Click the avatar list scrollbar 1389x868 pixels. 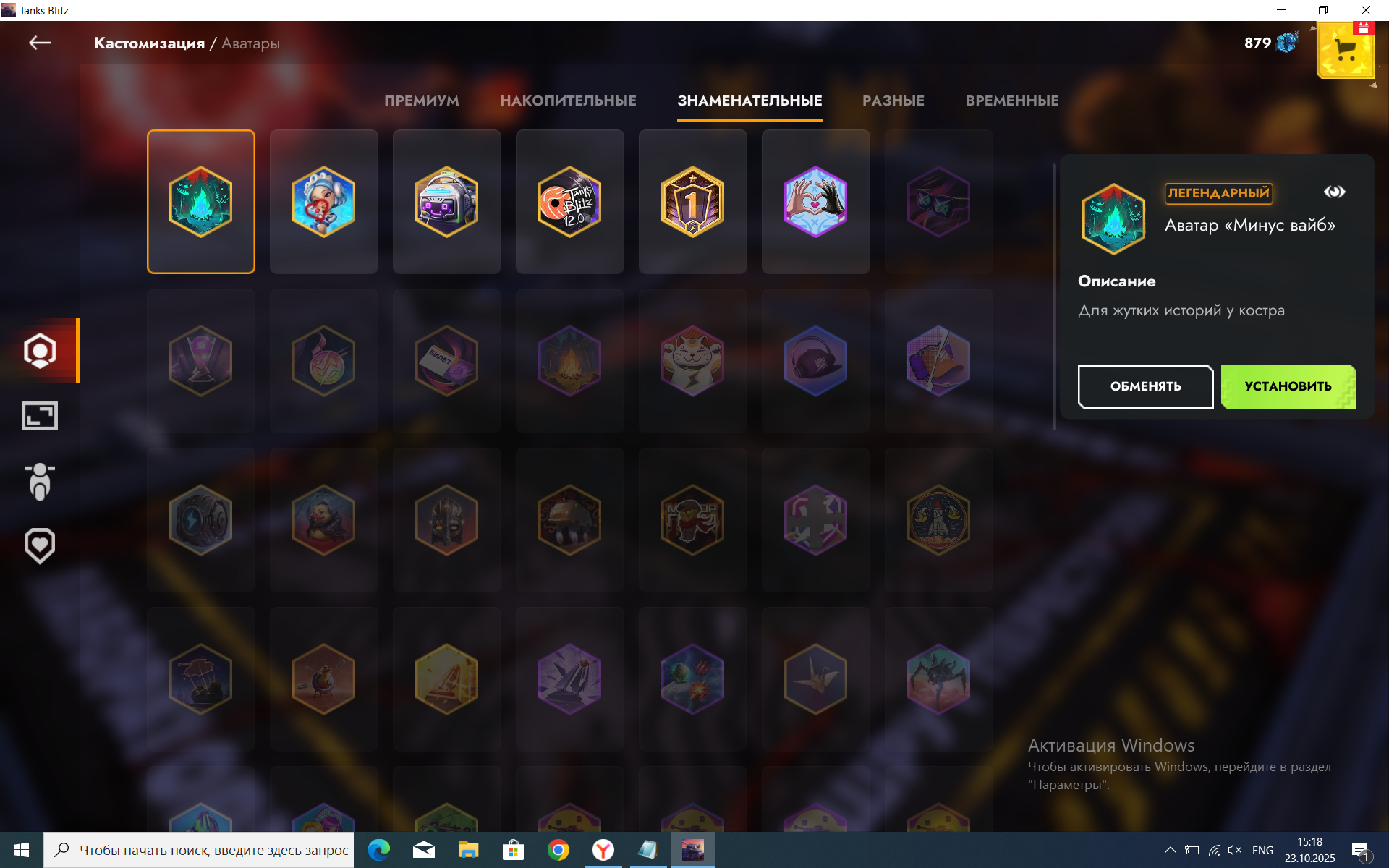pyautogui.click(x=1054, y=297)
